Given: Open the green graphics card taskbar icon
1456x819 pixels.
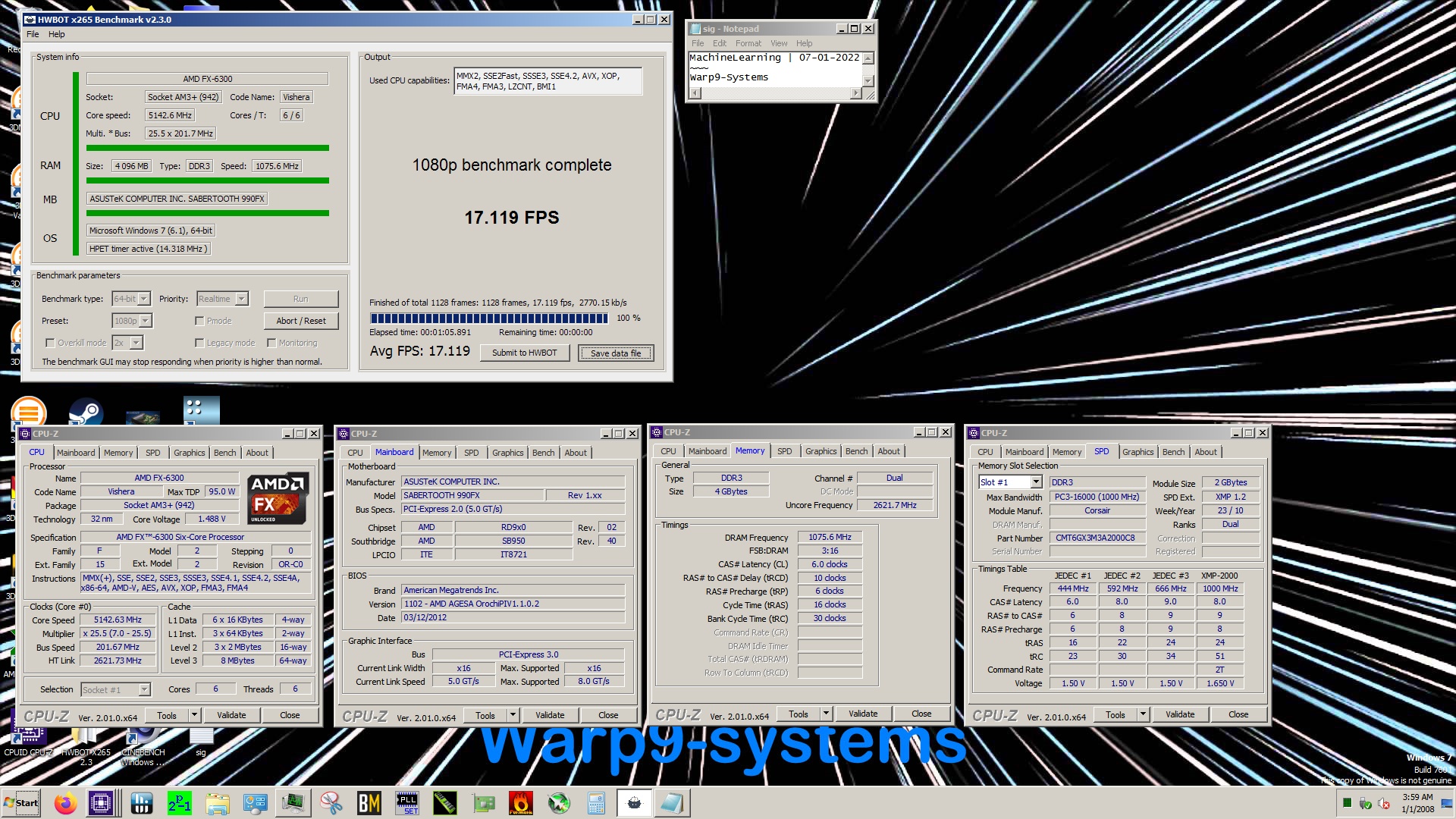Looking at the screenshot, I should tap(483, 802).
